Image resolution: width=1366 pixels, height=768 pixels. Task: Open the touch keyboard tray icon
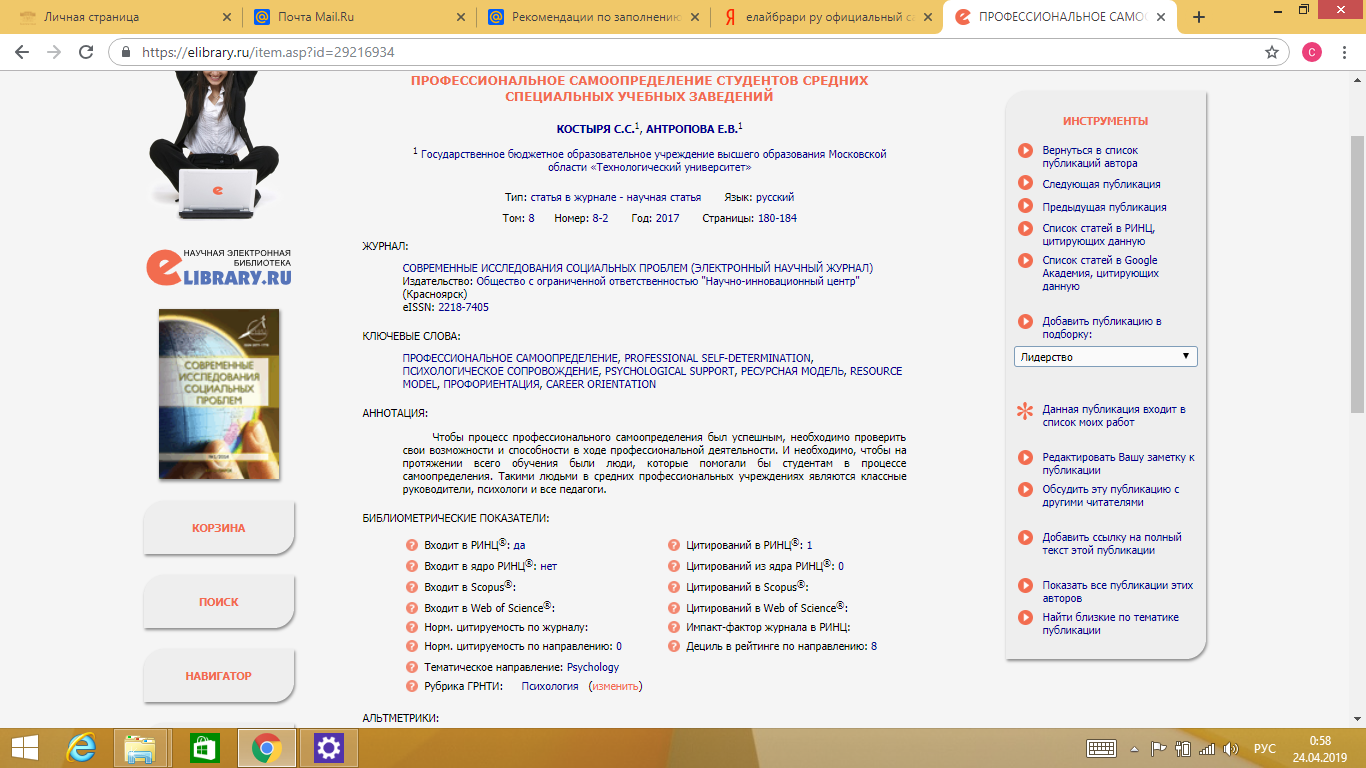1101,748
